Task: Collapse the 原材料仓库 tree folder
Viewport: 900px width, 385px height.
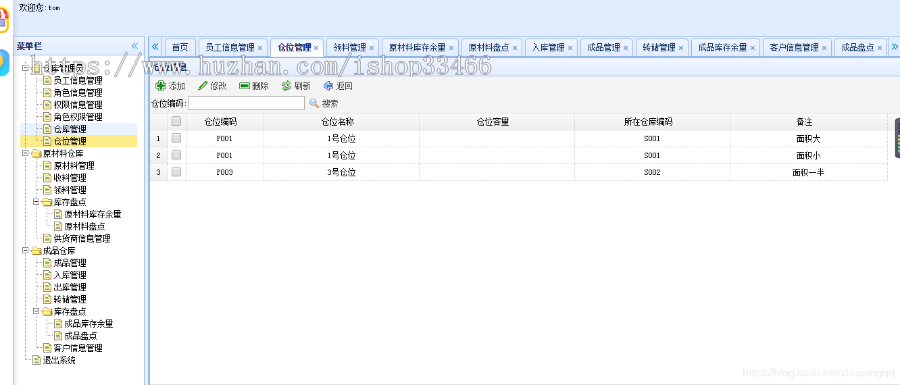Action: [25, 153]
